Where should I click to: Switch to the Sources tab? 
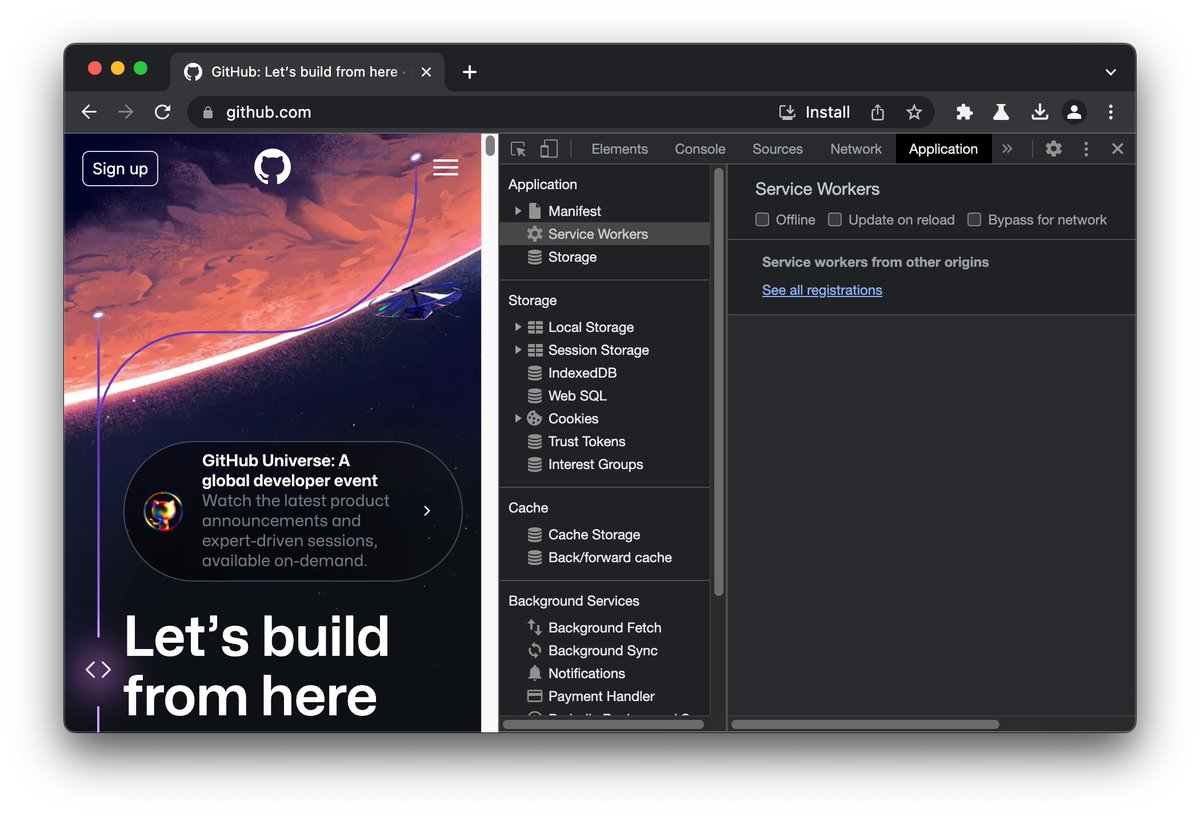click(x=777, y=149)
